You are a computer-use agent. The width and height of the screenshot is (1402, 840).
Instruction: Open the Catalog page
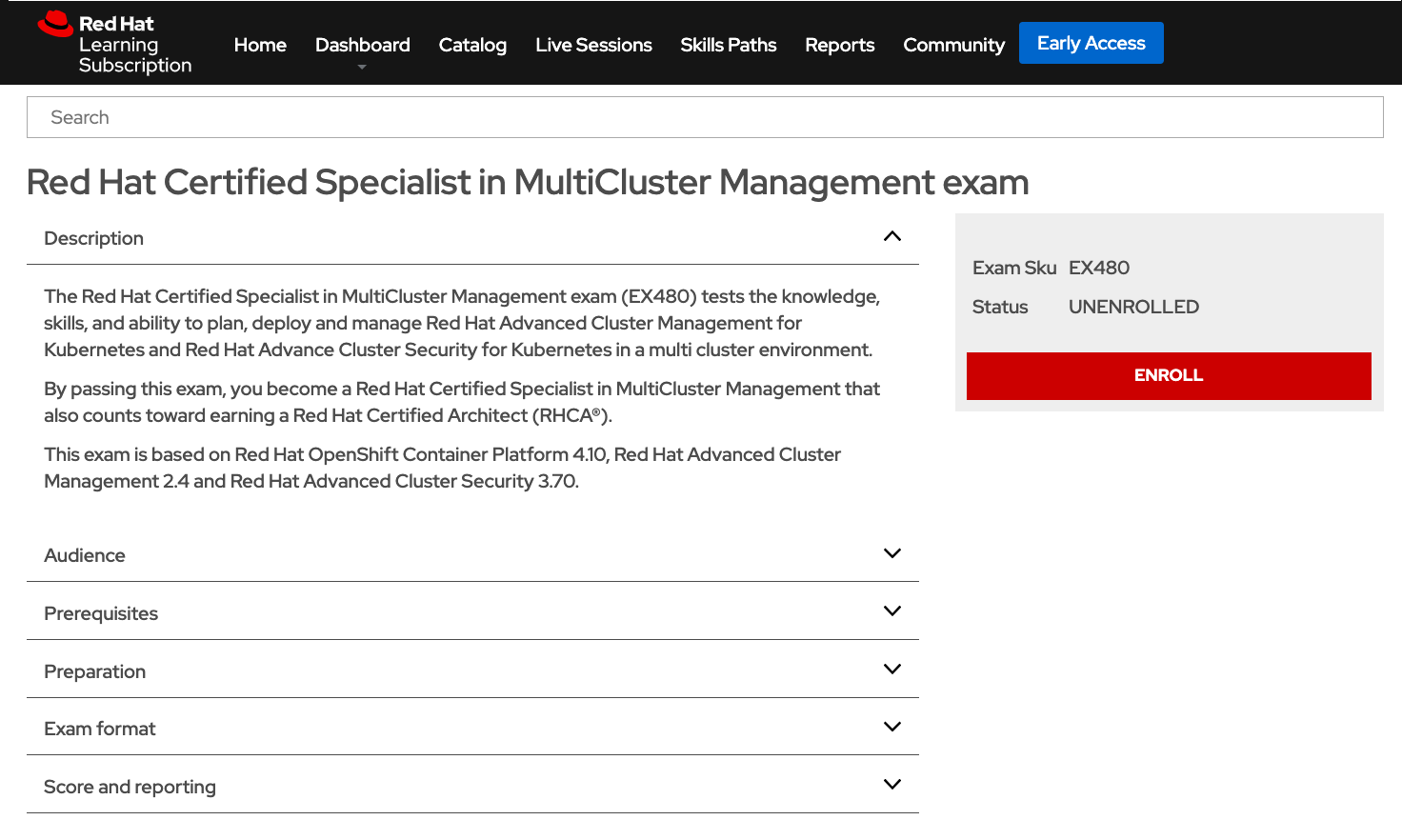coord(472,45)
